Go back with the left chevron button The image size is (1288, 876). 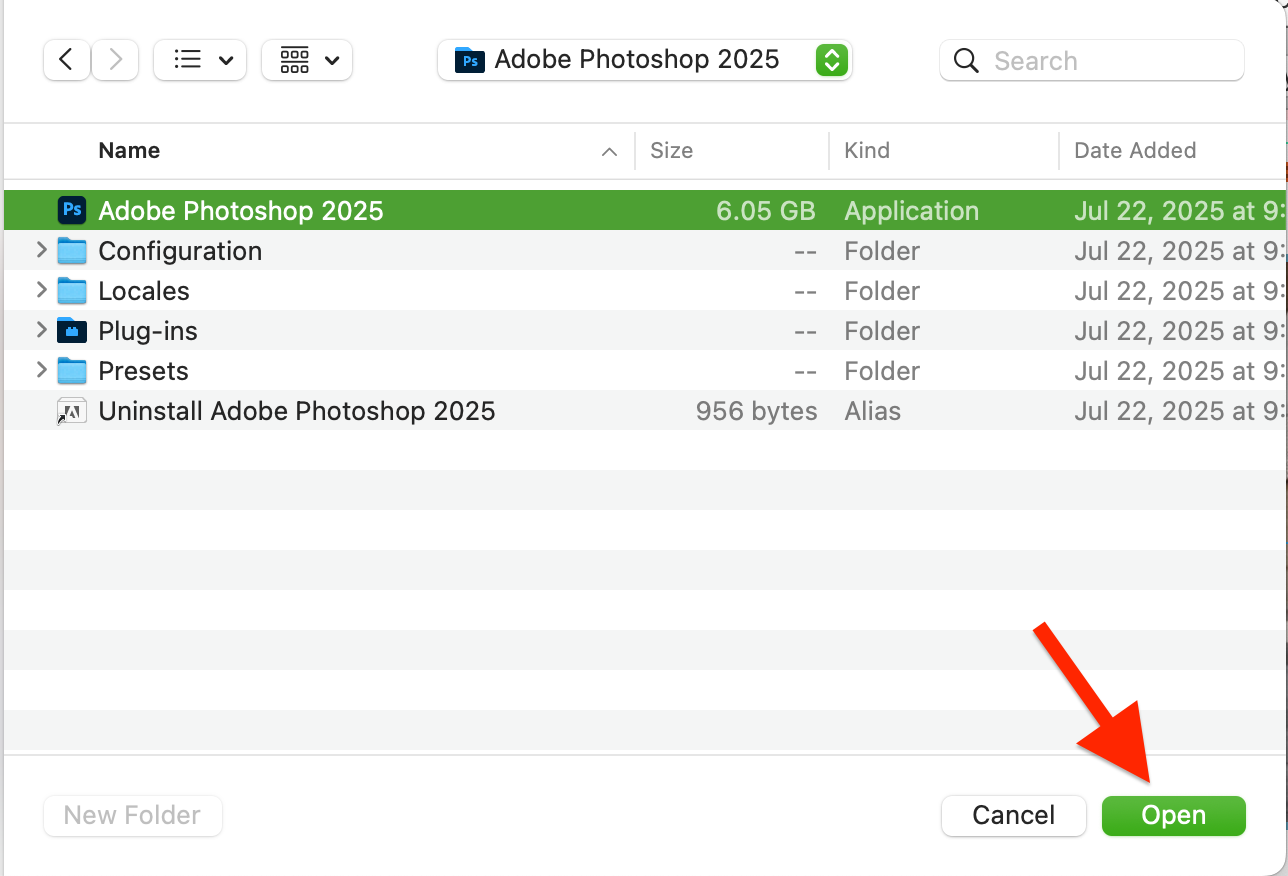pyautogui.click(x=67, y=60)
